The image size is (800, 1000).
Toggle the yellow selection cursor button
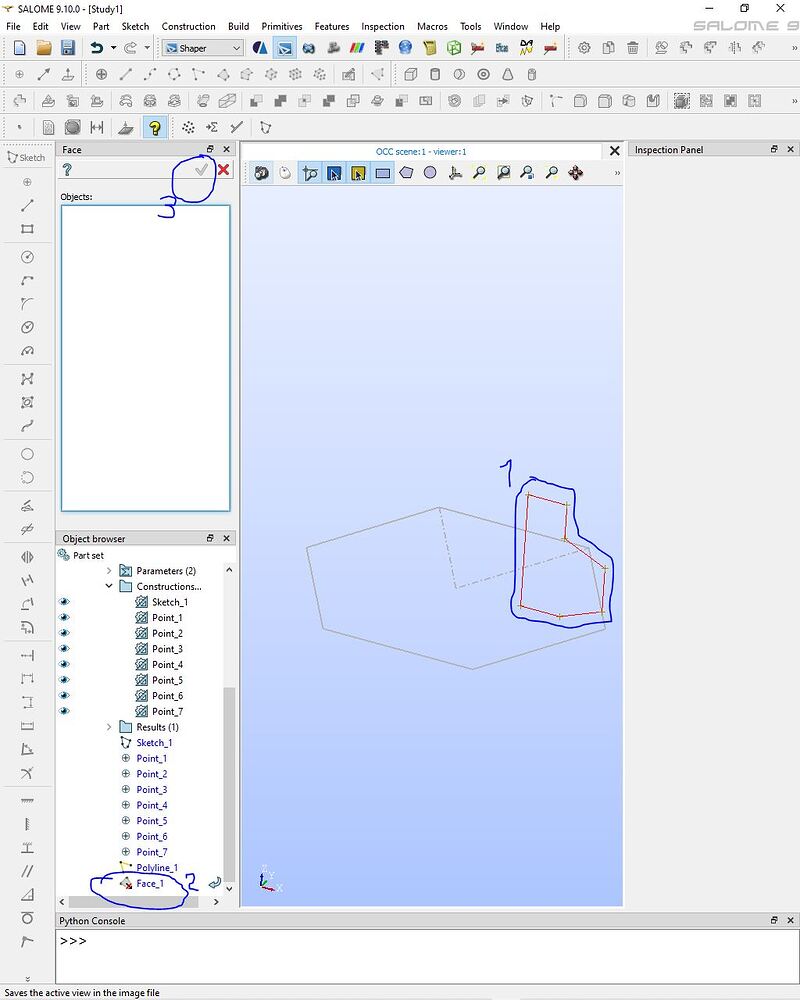(358, 173)
